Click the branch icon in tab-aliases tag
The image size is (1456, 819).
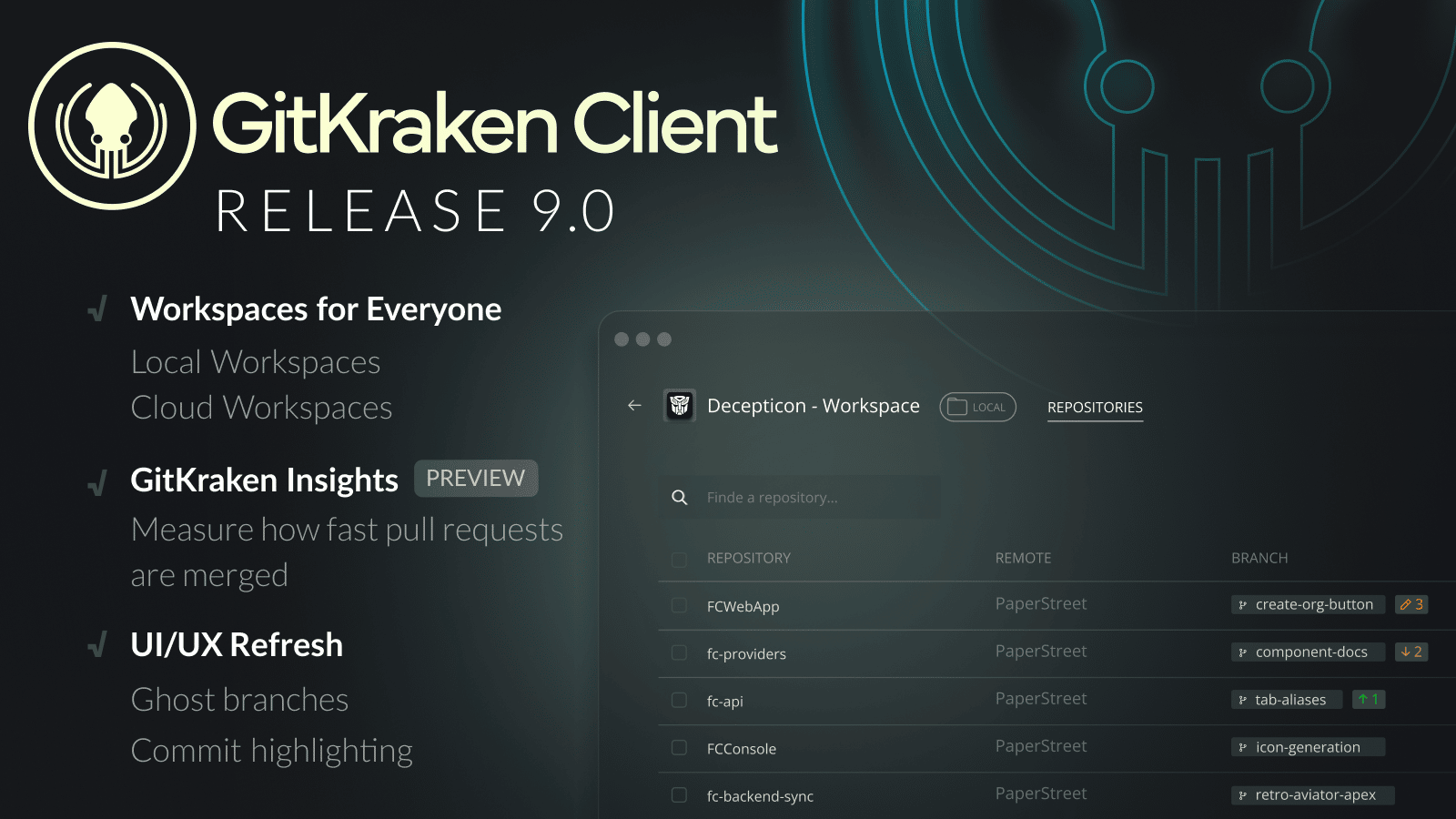point(1243,700)
